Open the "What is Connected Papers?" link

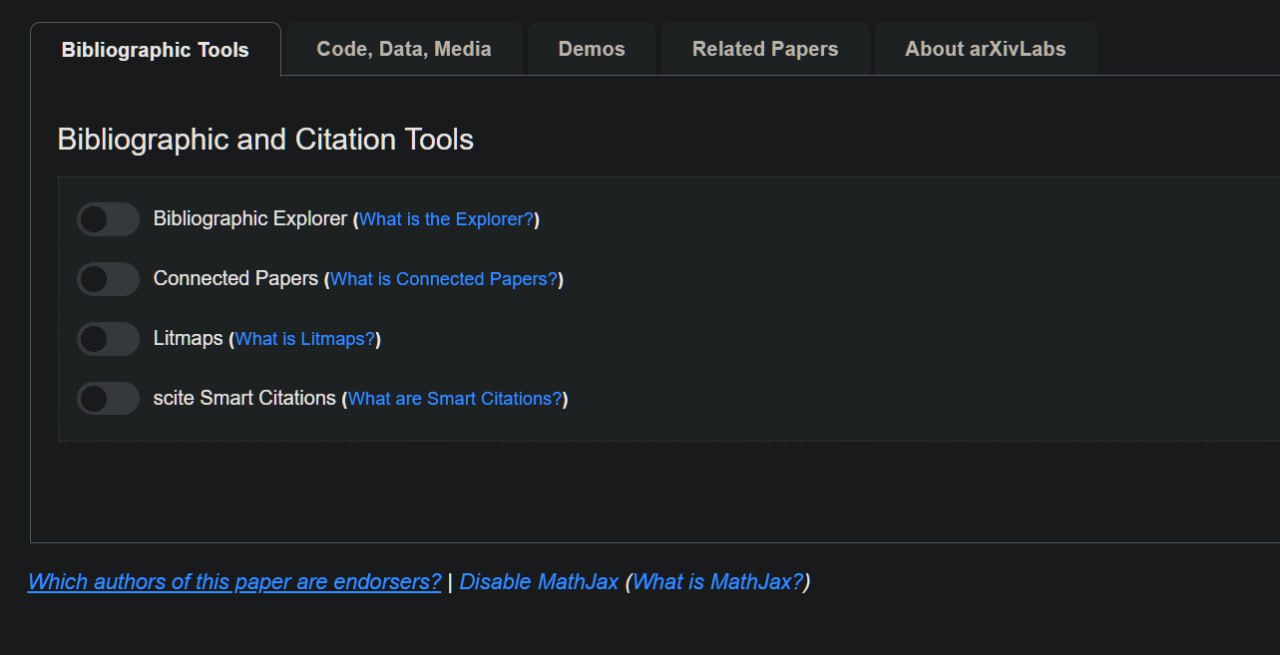point(443,279)
